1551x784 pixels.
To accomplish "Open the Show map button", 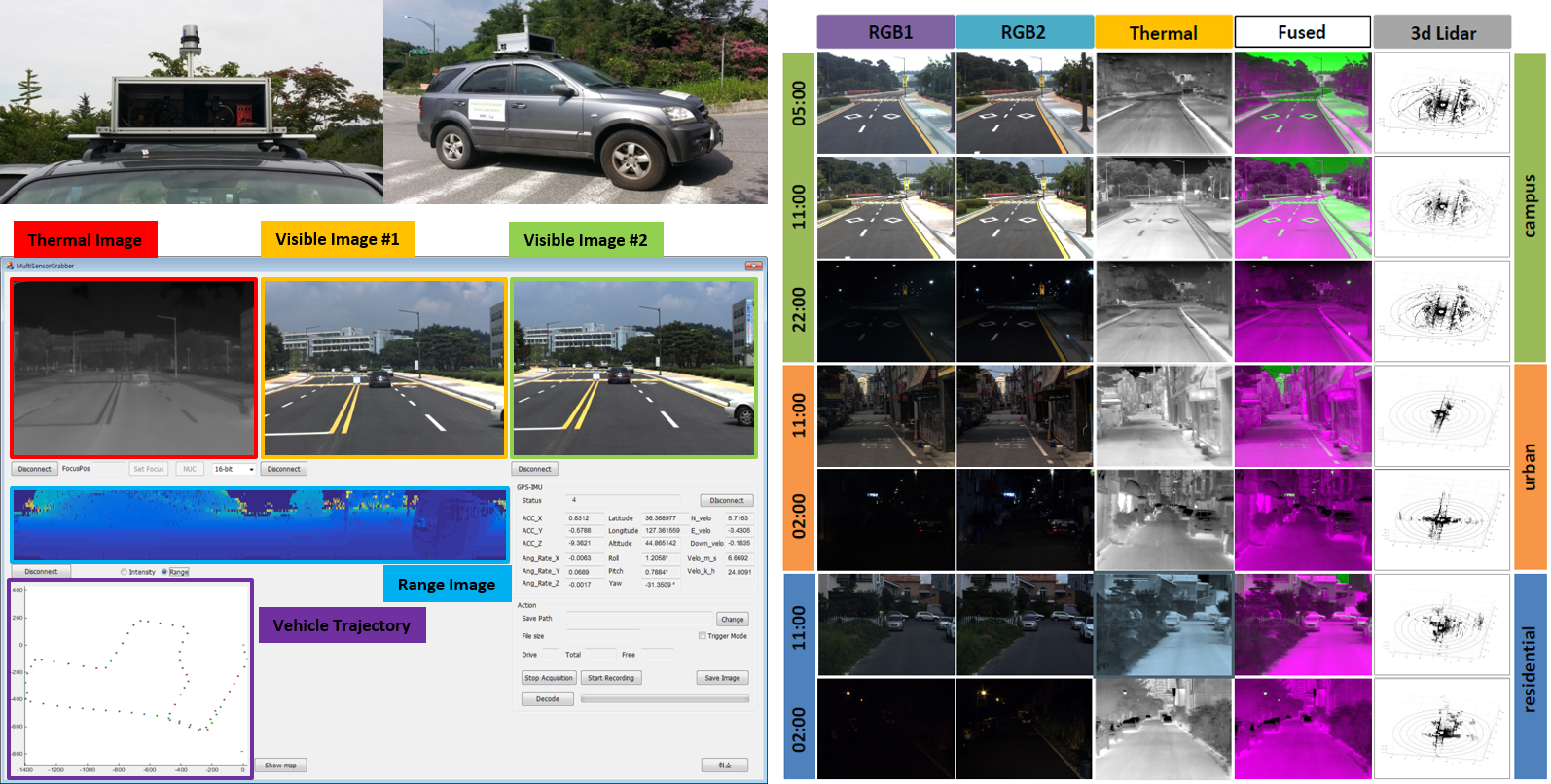I will [x=280, y=766].
